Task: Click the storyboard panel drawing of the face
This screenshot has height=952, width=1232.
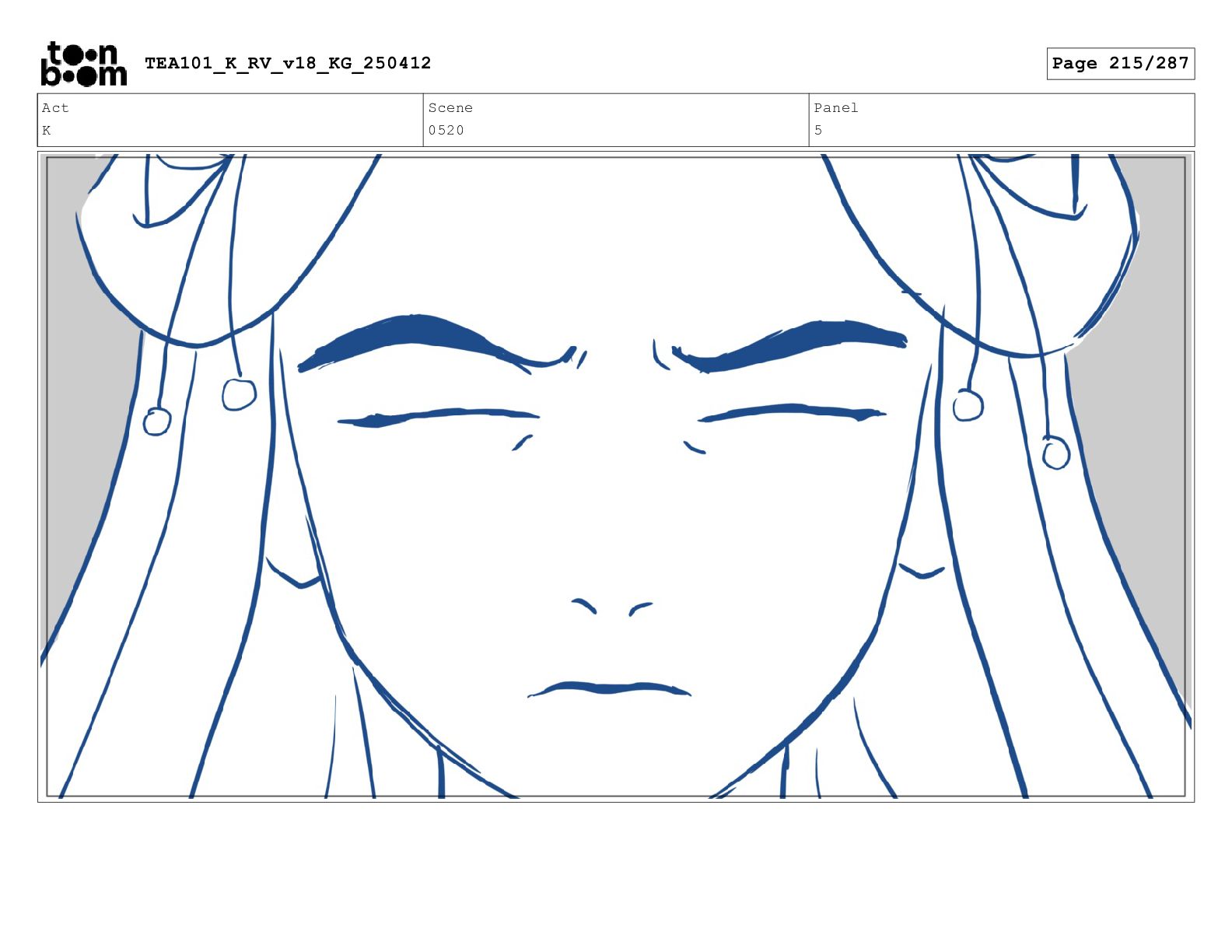Action: [x=616, y=477]
